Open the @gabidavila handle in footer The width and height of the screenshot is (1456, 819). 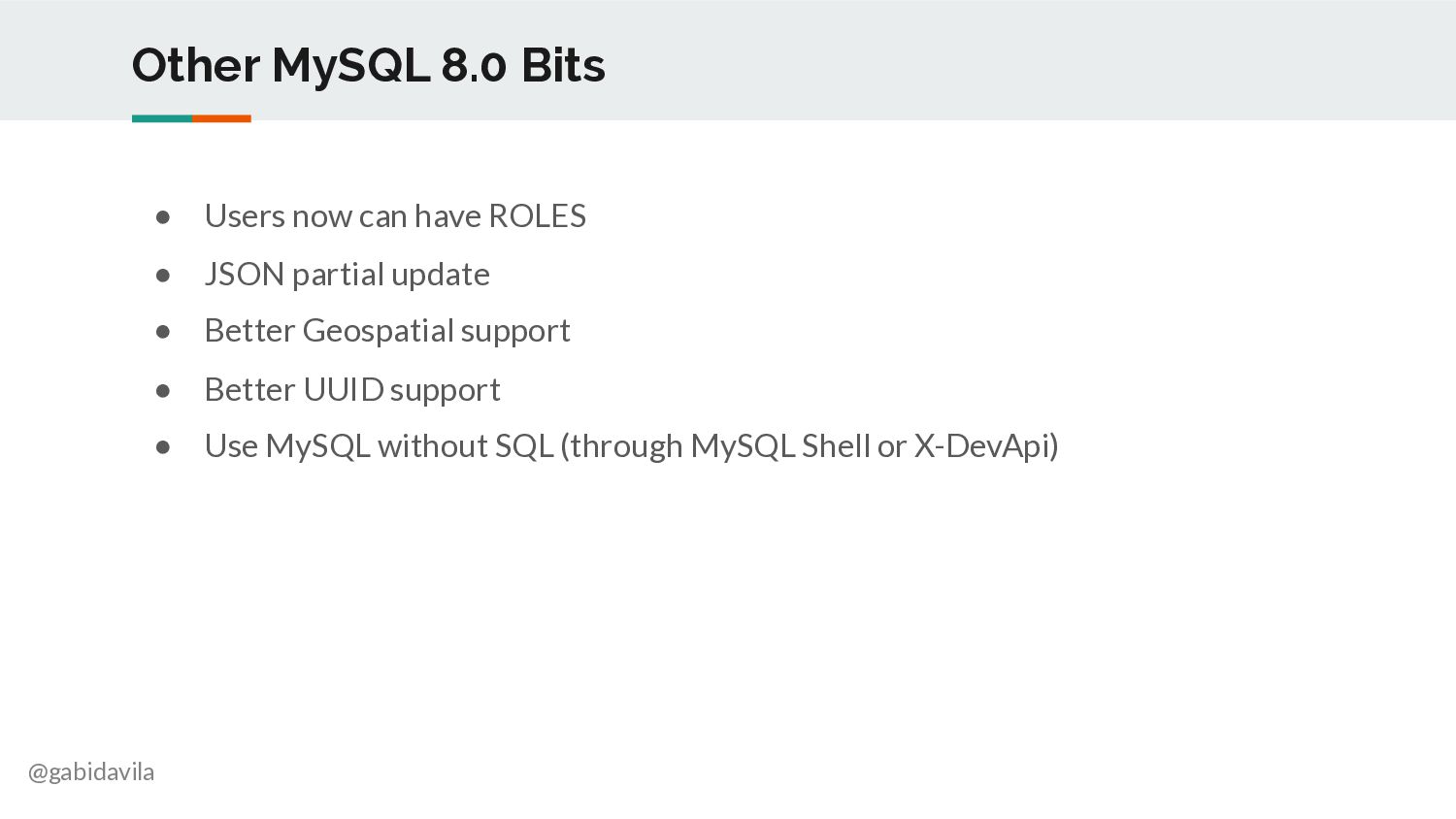point(91,772)
